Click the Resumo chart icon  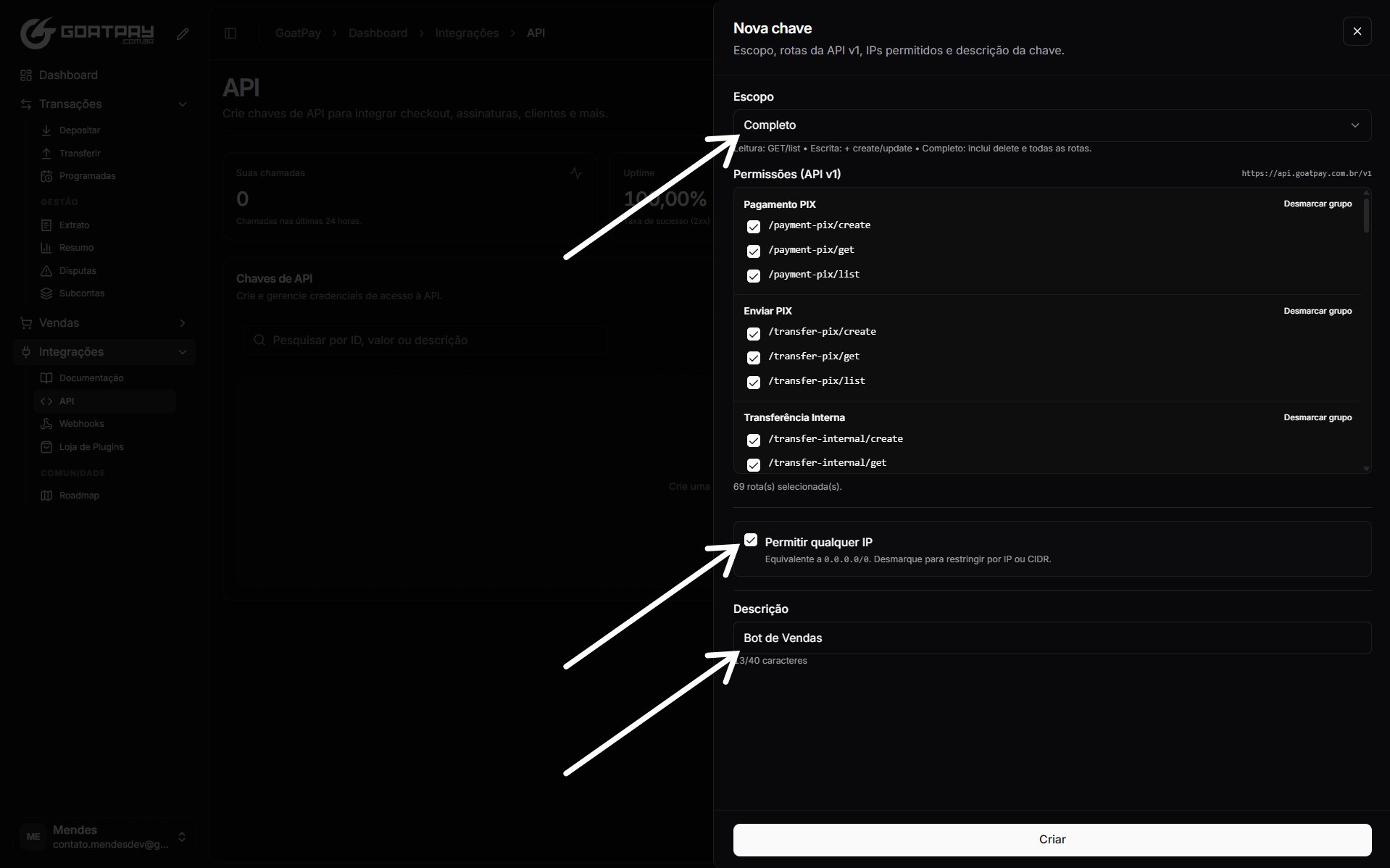pyautogui.click(x=46, y=248)
